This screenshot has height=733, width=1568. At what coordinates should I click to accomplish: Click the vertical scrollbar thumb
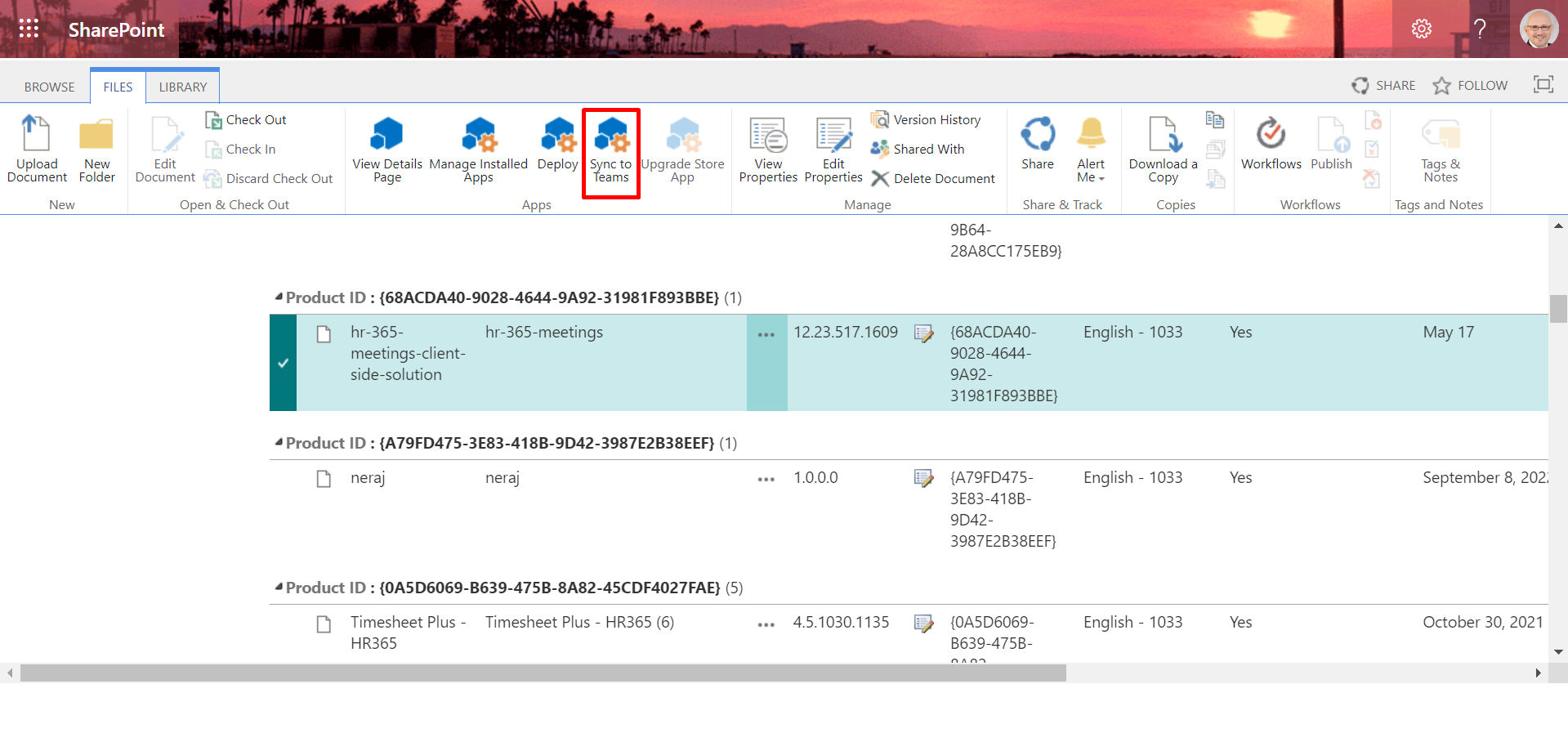(1558, 309)
